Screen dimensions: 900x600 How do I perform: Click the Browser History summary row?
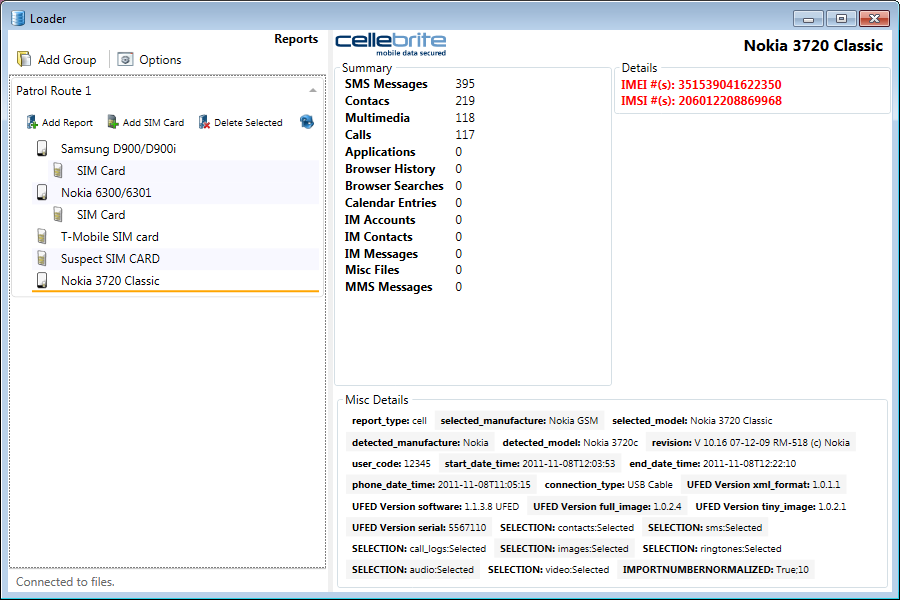pyautogui.click(x=404, y=169)
